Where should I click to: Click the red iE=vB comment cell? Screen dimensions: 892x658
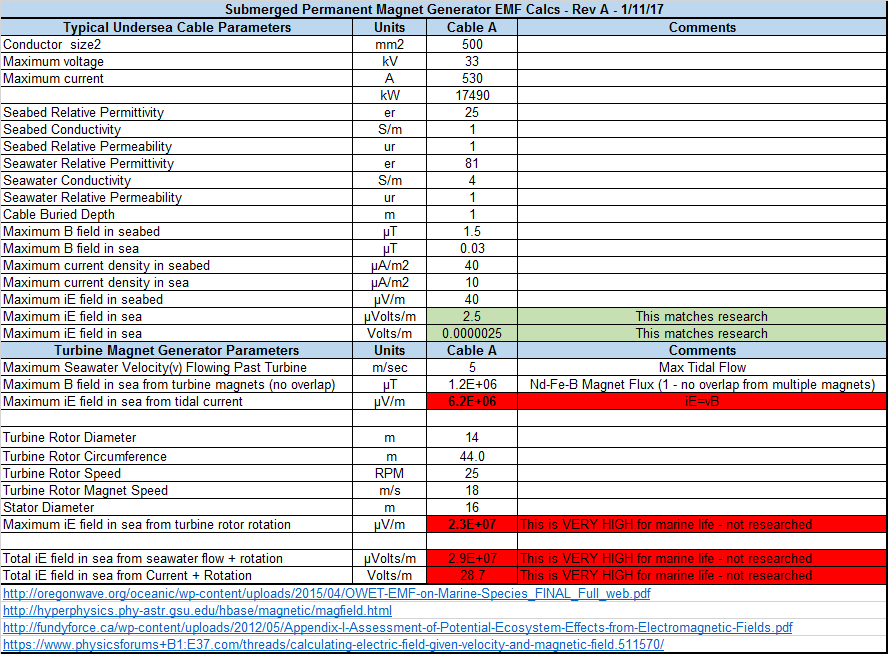[702, 401]
